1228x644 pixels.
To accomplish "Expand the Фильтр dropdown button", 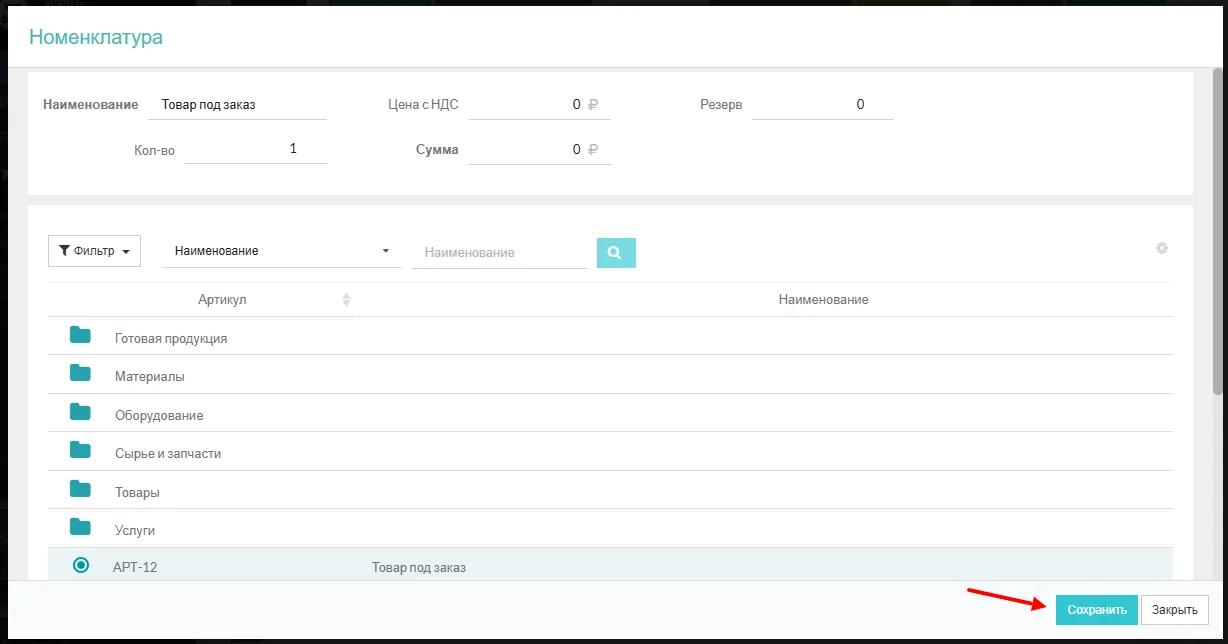I will pyautogui.click(x=94, y=251).
